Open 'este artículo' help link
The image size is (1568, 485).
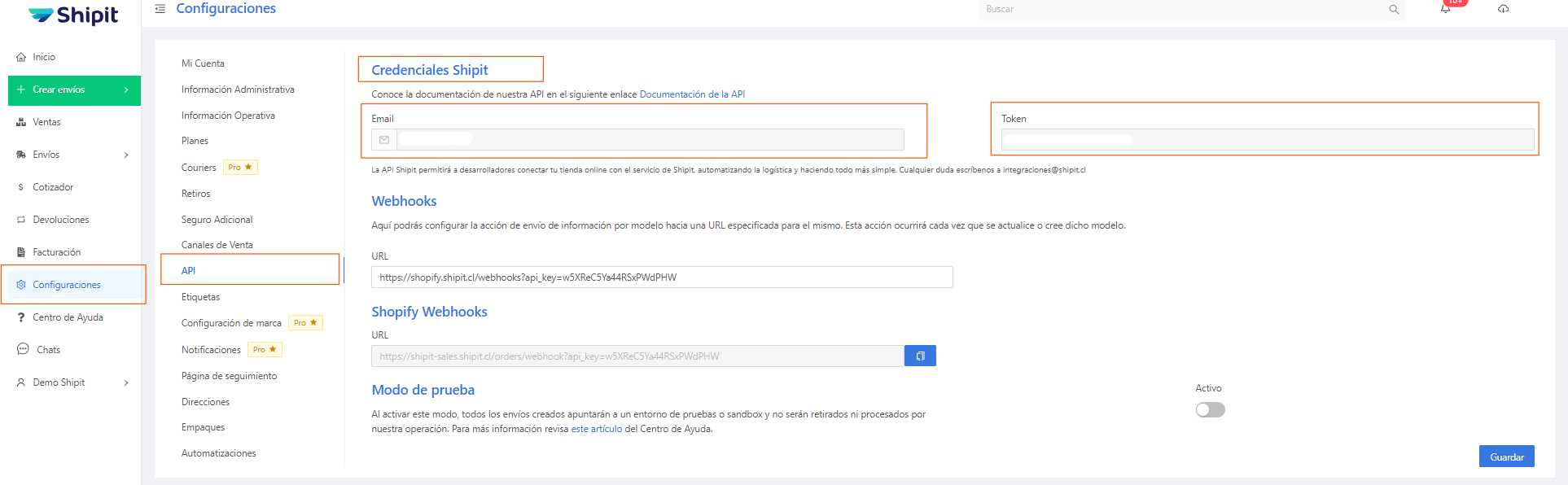pyautogui.click(x=596, y=429)
